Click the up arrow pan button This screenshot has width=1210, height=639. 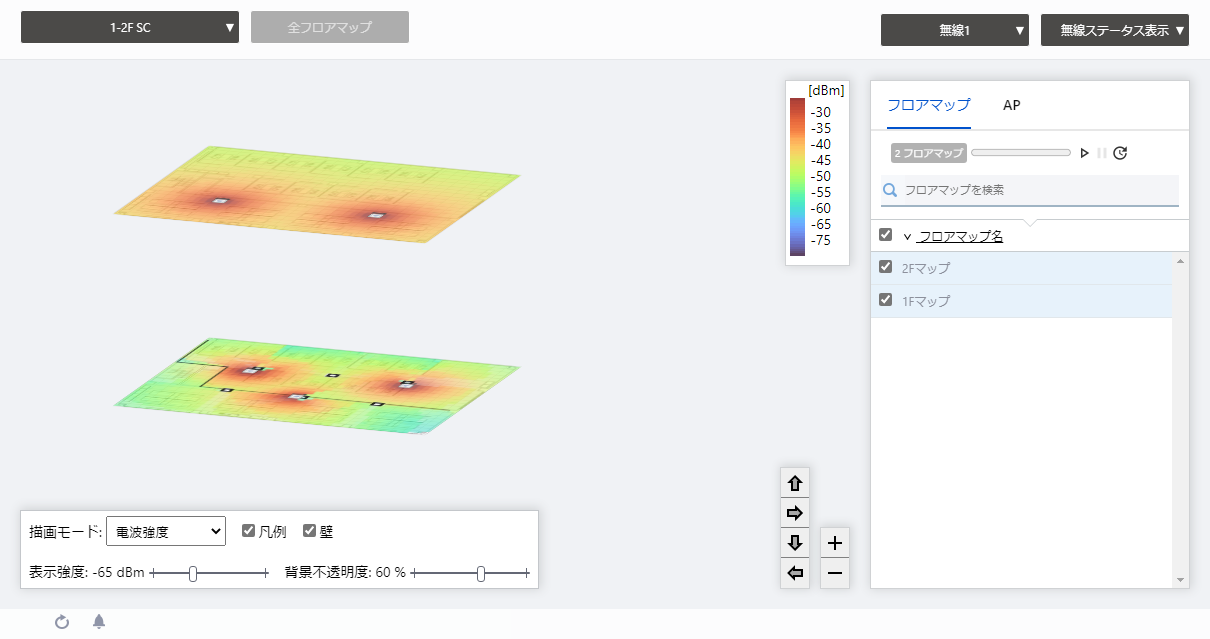795,483
